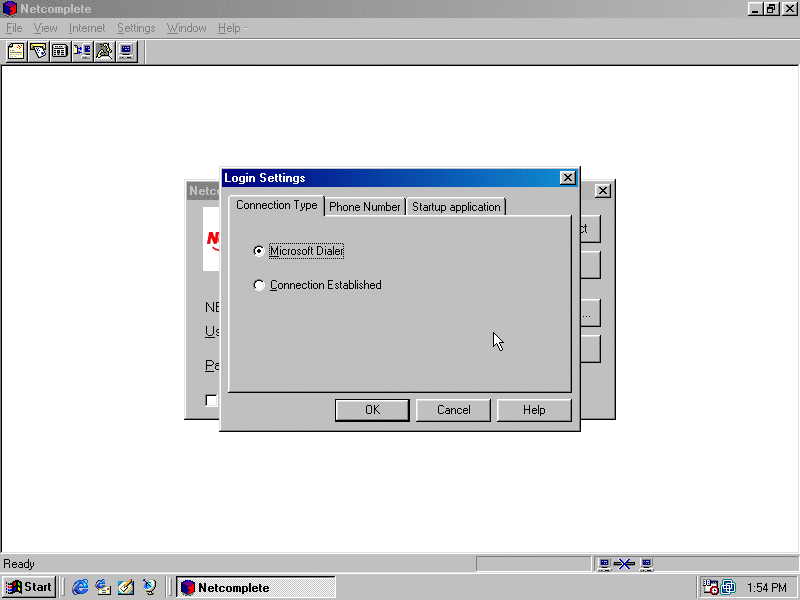Click the Help button in the dialog
Viewport: 800px width, 600px height.
click(x=534, y=410)
